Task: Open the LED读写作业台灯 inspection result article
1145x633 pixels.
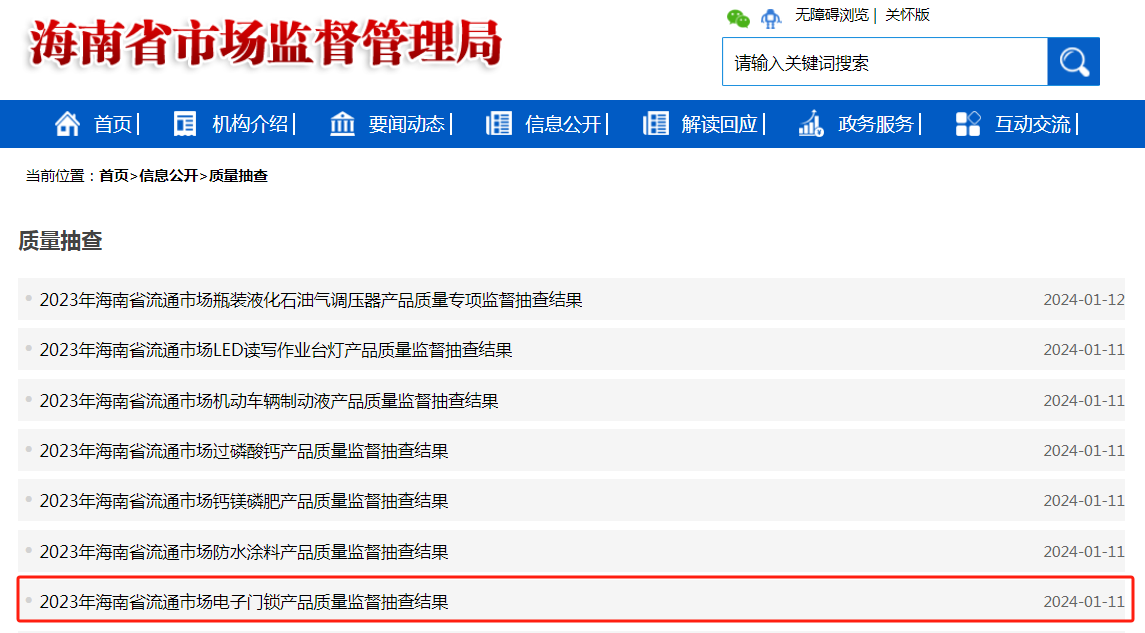Action: pos(276,350)
